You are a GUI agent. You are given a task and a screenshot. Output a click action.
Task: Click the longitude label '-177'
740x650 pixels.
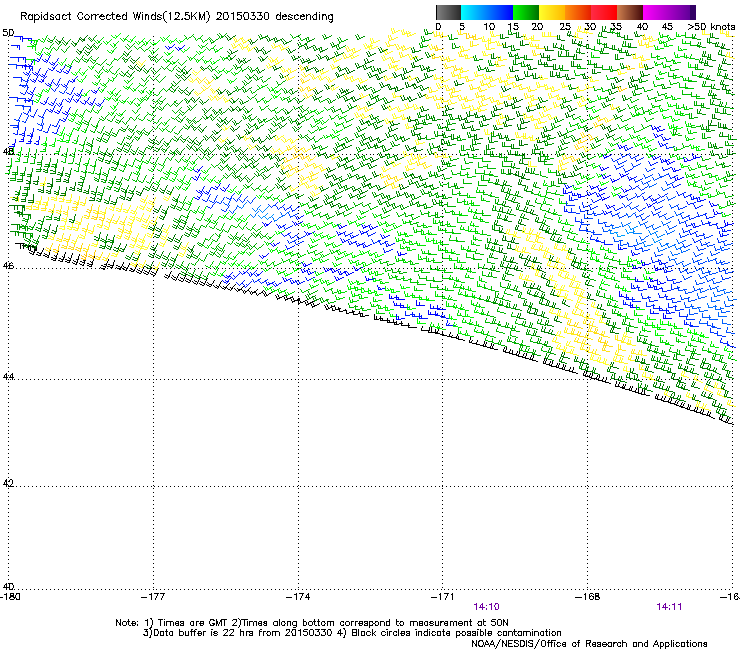point(153,597)
